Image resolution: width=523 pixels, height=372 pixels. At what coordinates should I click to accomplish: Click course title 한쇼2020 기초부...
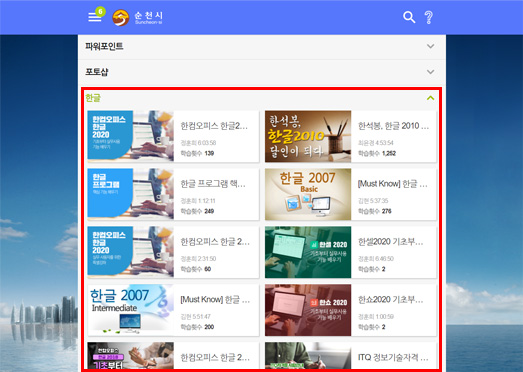[390, 299]
